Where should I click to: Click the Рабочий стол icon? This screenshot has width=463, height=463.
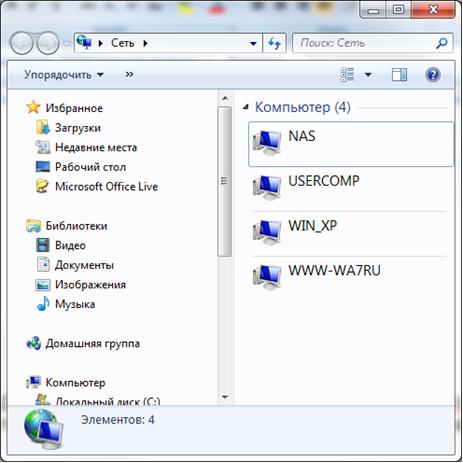point(43,167)
